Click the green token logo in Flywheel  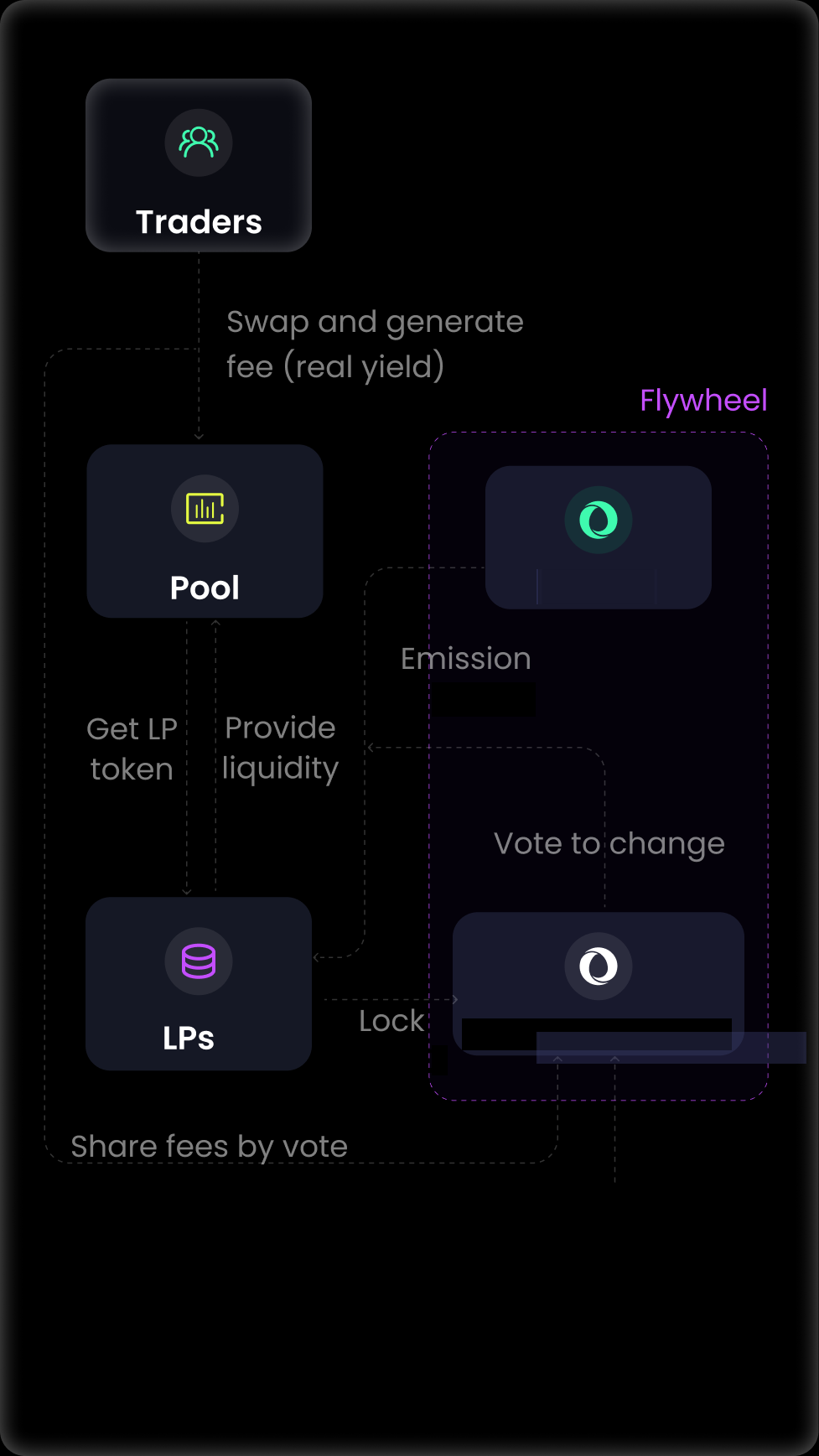pyautogui.click(x=599, y=520)
